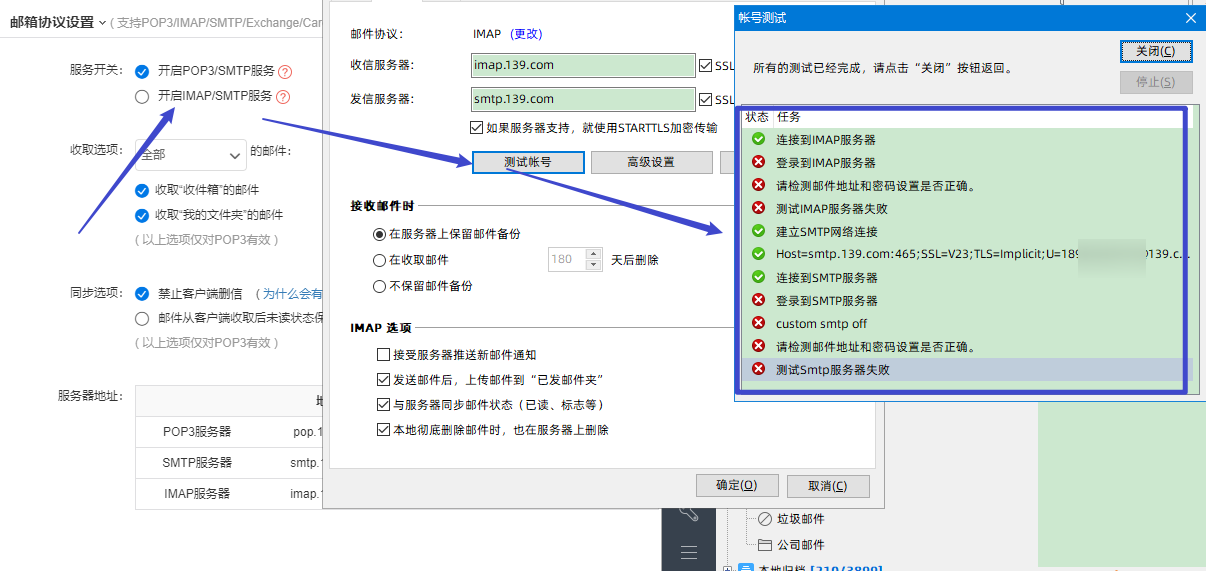1206x571 pixels.
Task: Click the 任务 column header
Action: tap(790, 117)
